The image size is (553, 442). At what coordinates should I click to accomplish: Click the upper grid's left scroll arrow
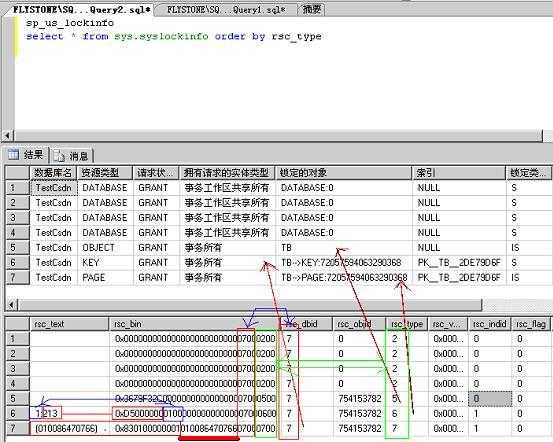coord(11,304)
